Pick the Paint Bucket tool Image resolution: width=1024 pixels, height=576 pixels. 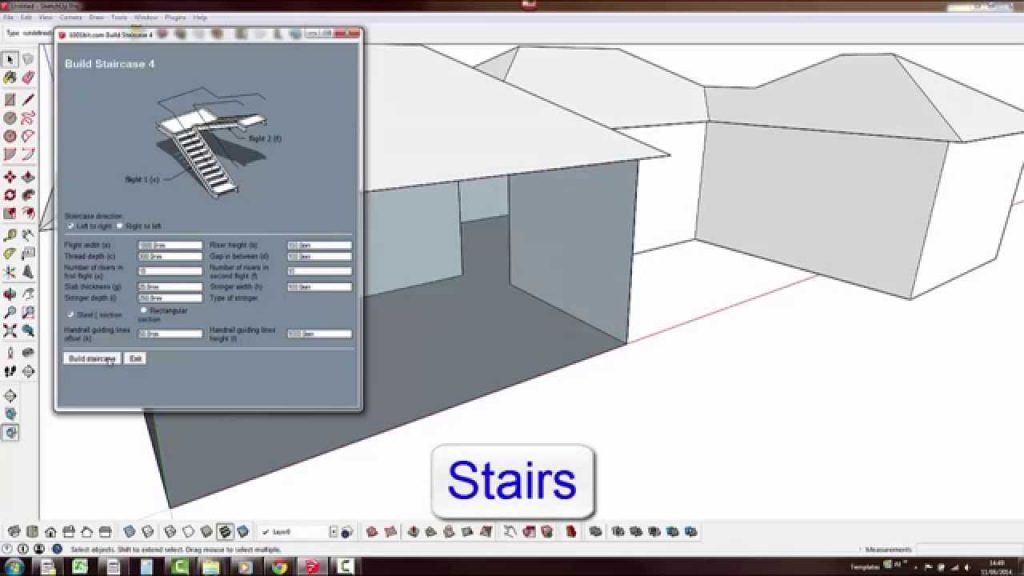click(10, 77)
